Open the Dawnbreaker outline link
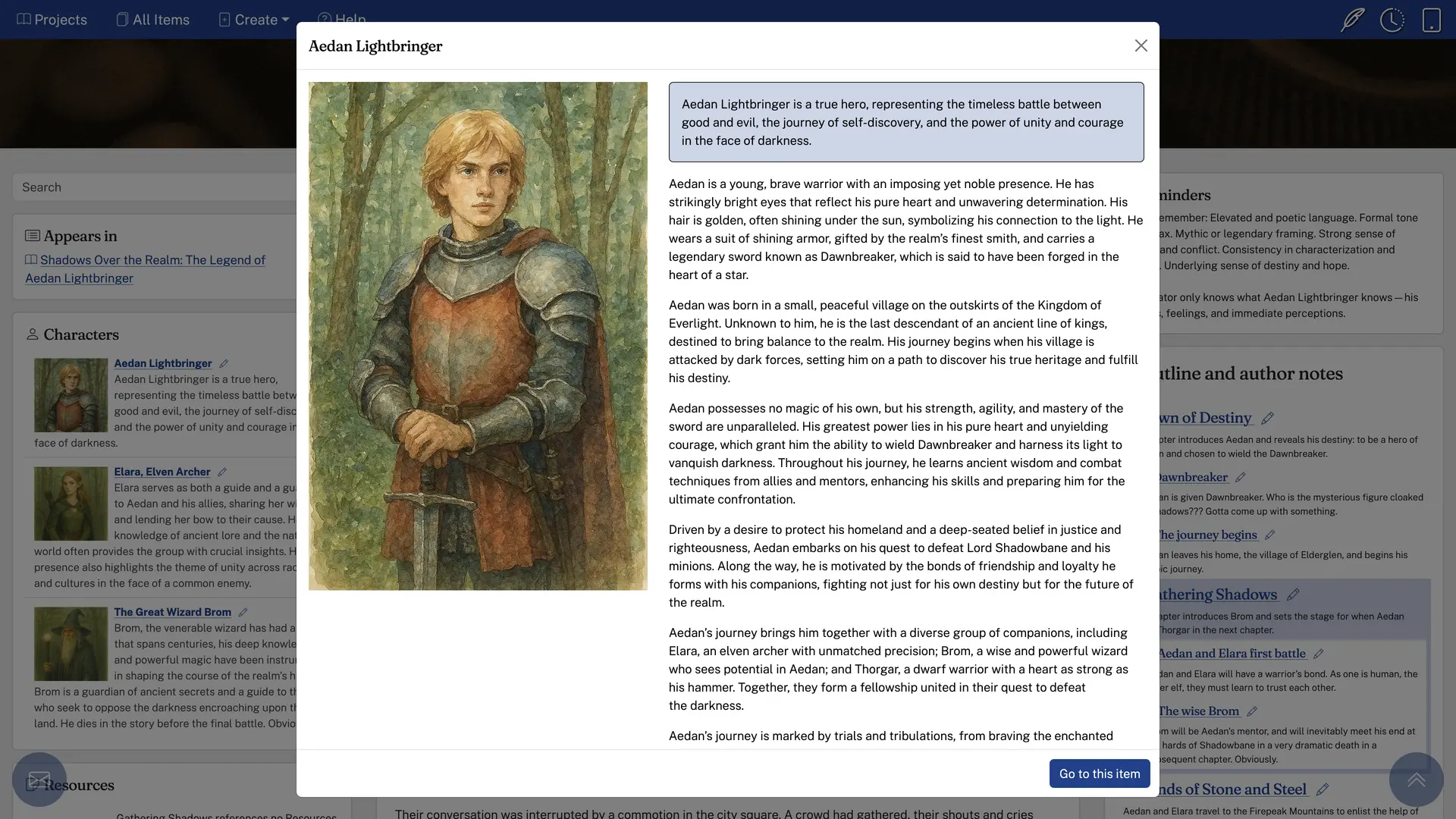1456x819 pixels. pyautogui.click(x=1193, y=477)
